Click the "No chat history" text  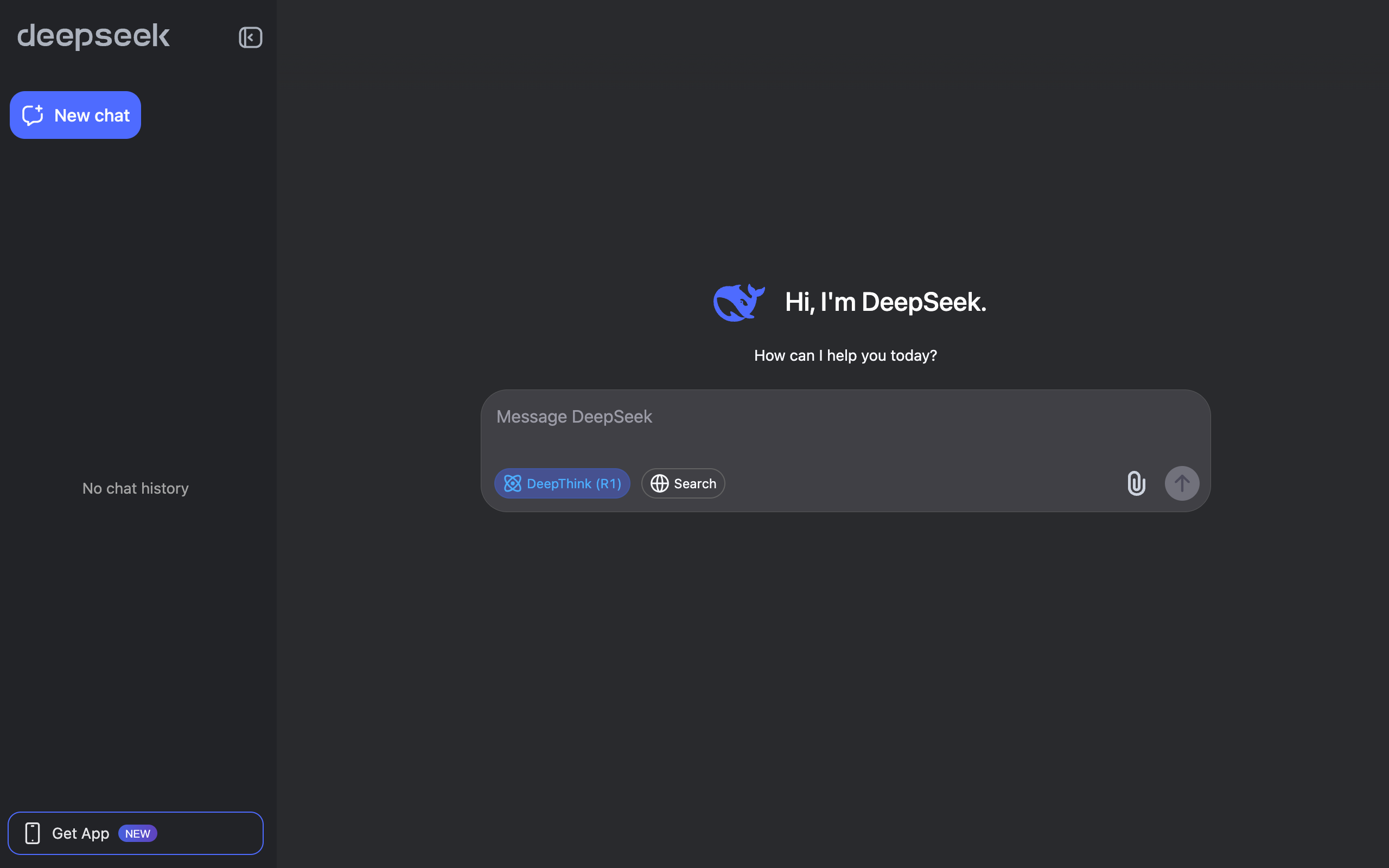[136, 489]
